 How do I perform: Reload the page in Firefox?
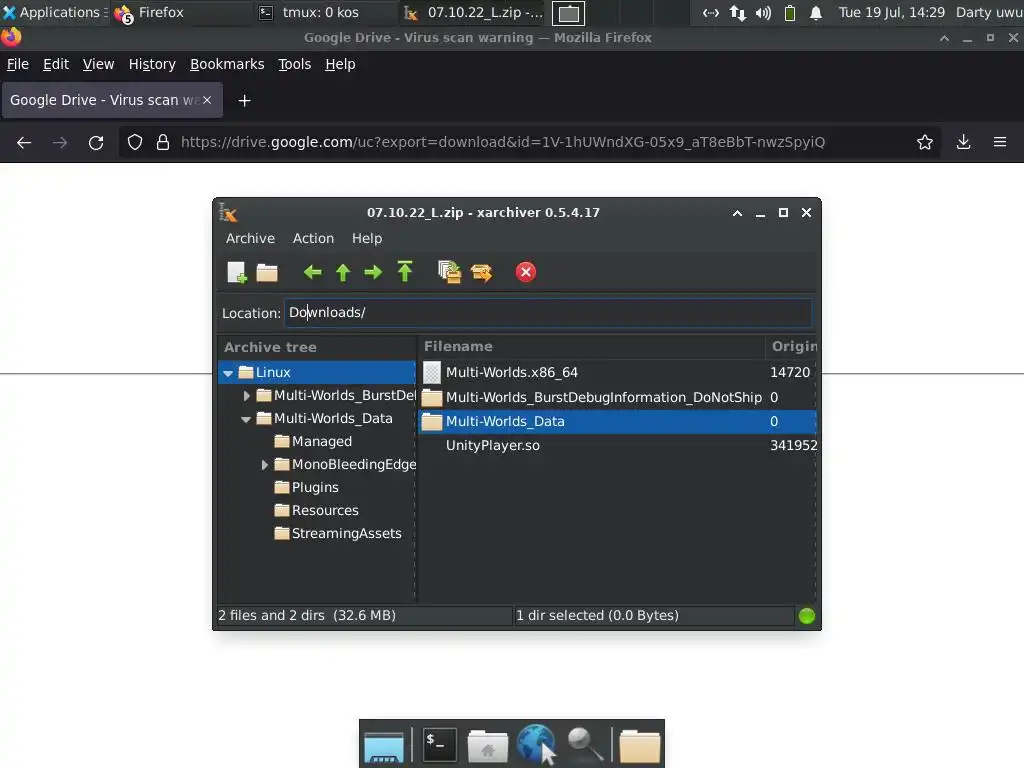click(x=96, y=142)
